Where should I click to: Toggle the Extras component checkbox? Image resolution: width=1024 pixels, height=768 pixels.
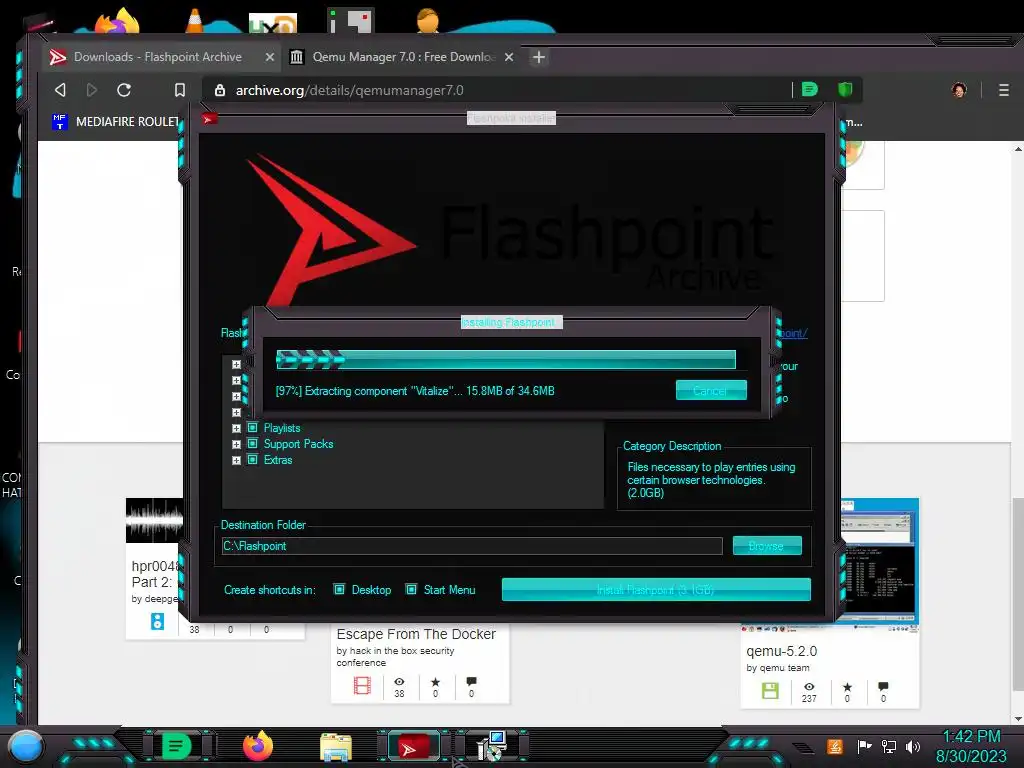(253, 460)
